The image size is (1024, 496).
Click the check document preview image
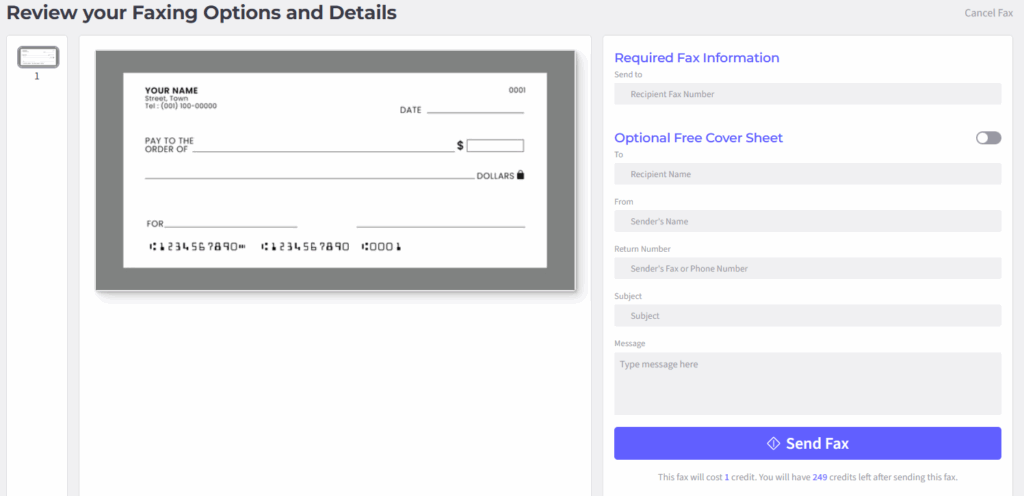[335, 171]
